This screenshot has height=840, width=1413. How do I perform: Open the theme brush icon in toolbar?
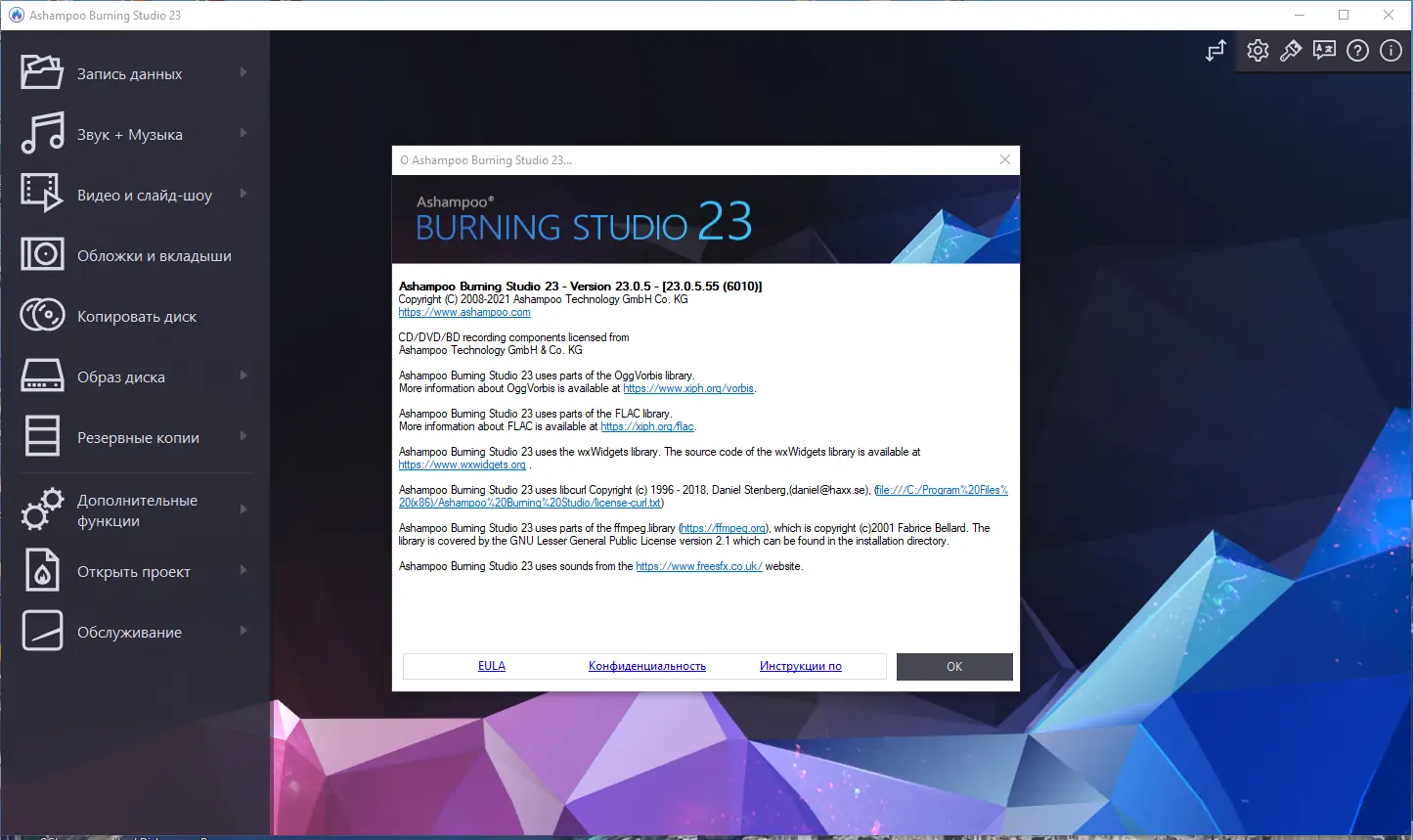click(1291, 50)
